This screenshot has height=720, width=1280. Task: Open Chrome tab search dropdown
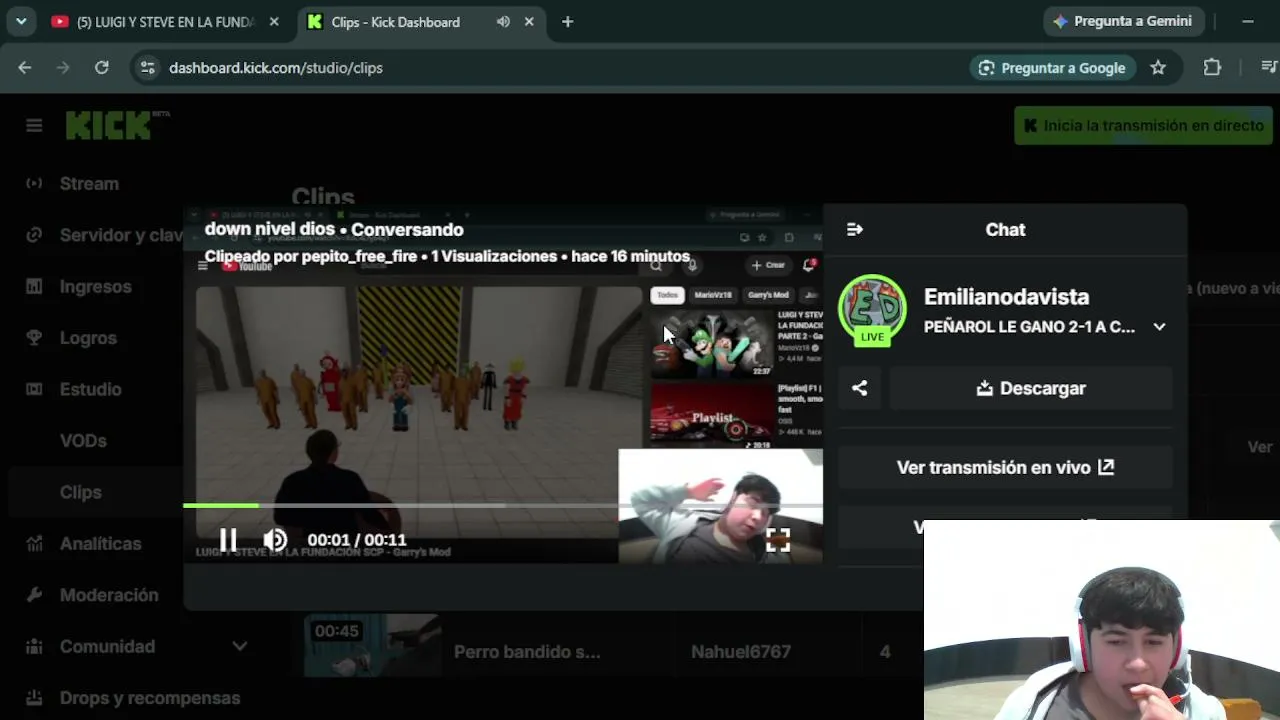21,21
